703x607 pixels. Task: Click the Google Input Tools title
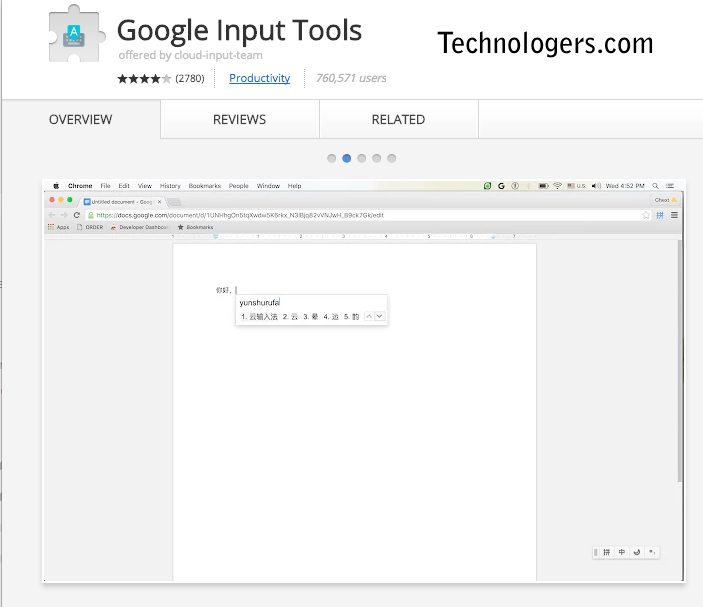click(x=239, y=30)
